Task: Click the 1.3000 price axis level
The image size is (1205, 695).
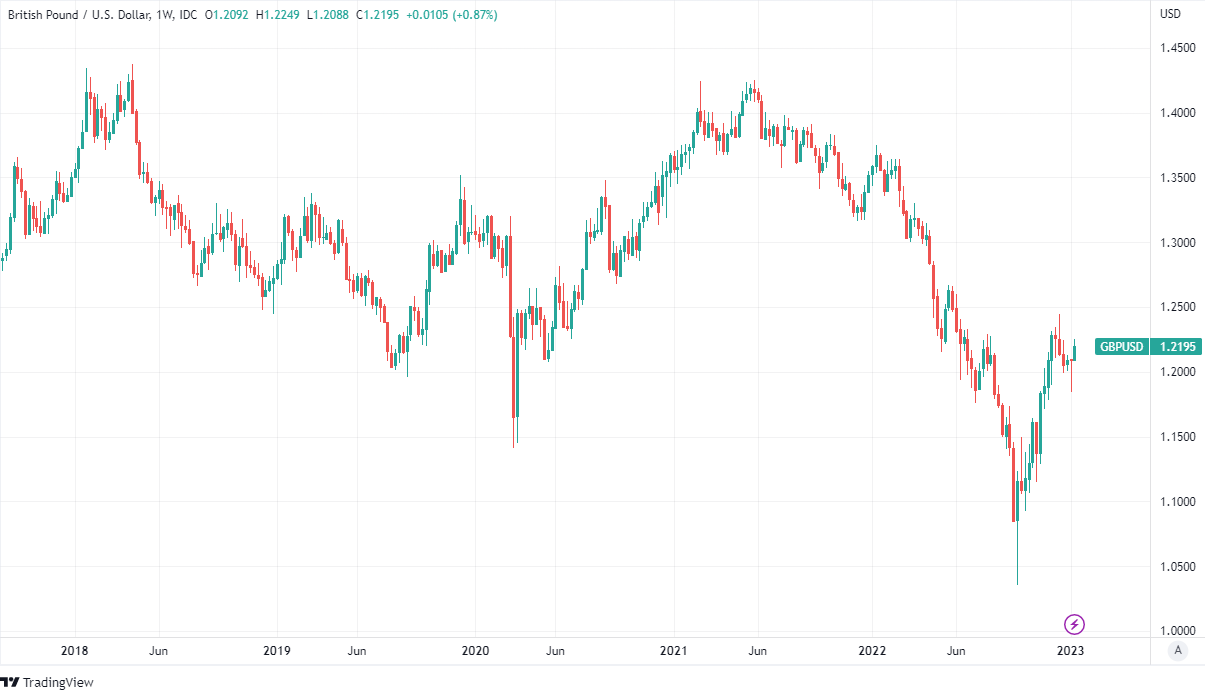Action: (1176, 243)
